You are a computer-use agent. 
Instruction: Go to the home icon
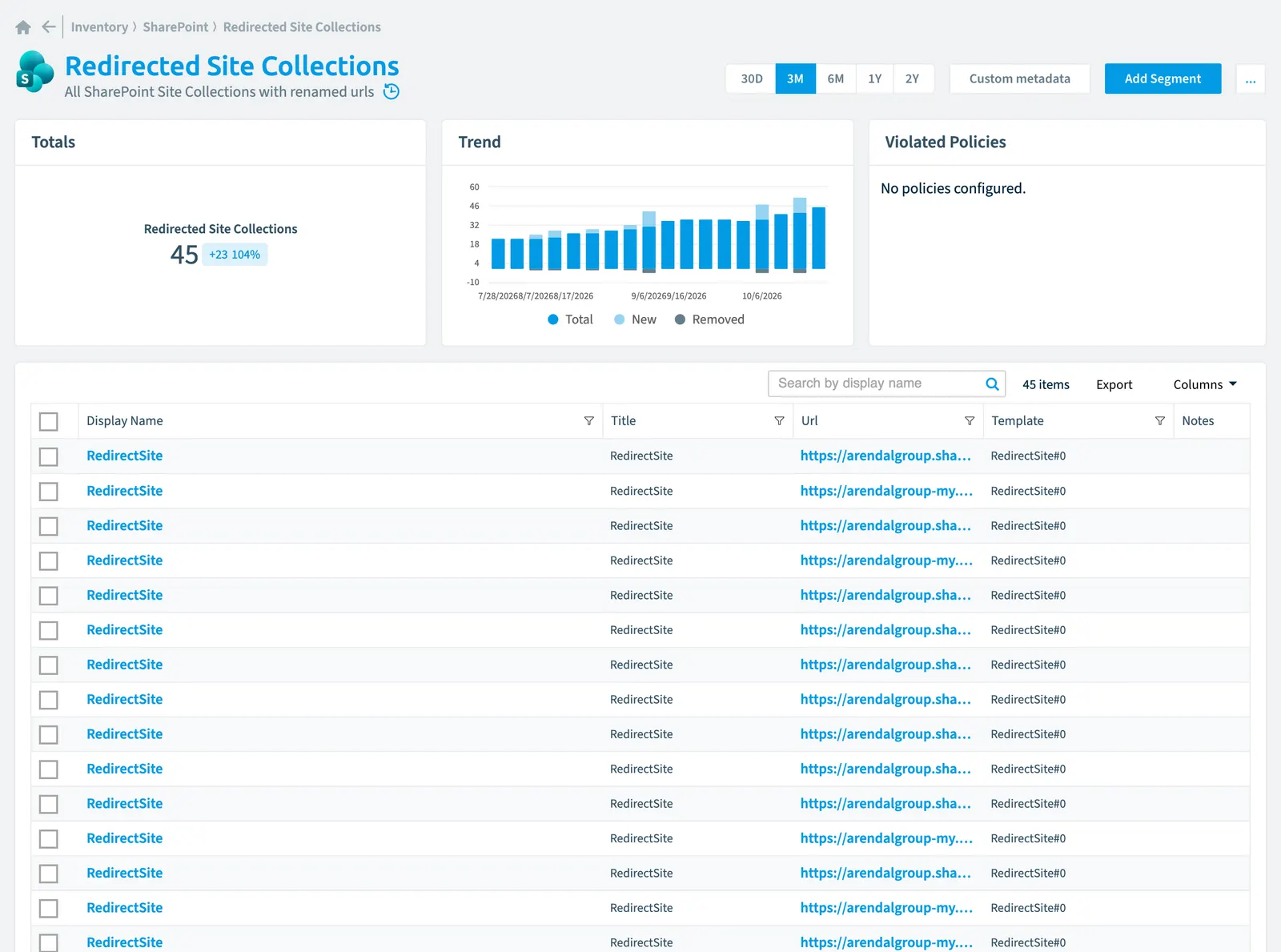click(23, 27)
